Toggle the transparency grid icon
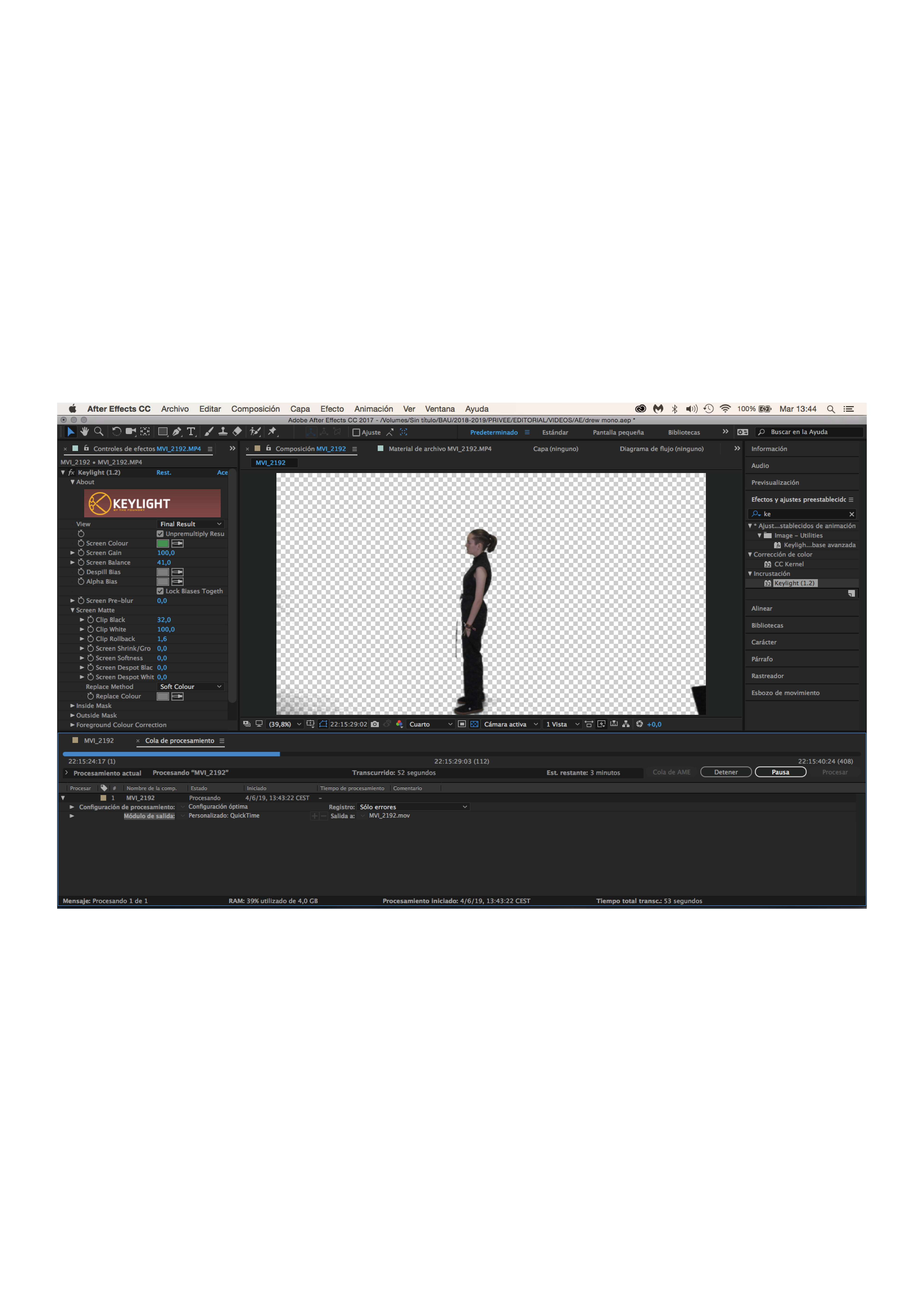This screenshot has height=1307, width=924. coord(474,724)
